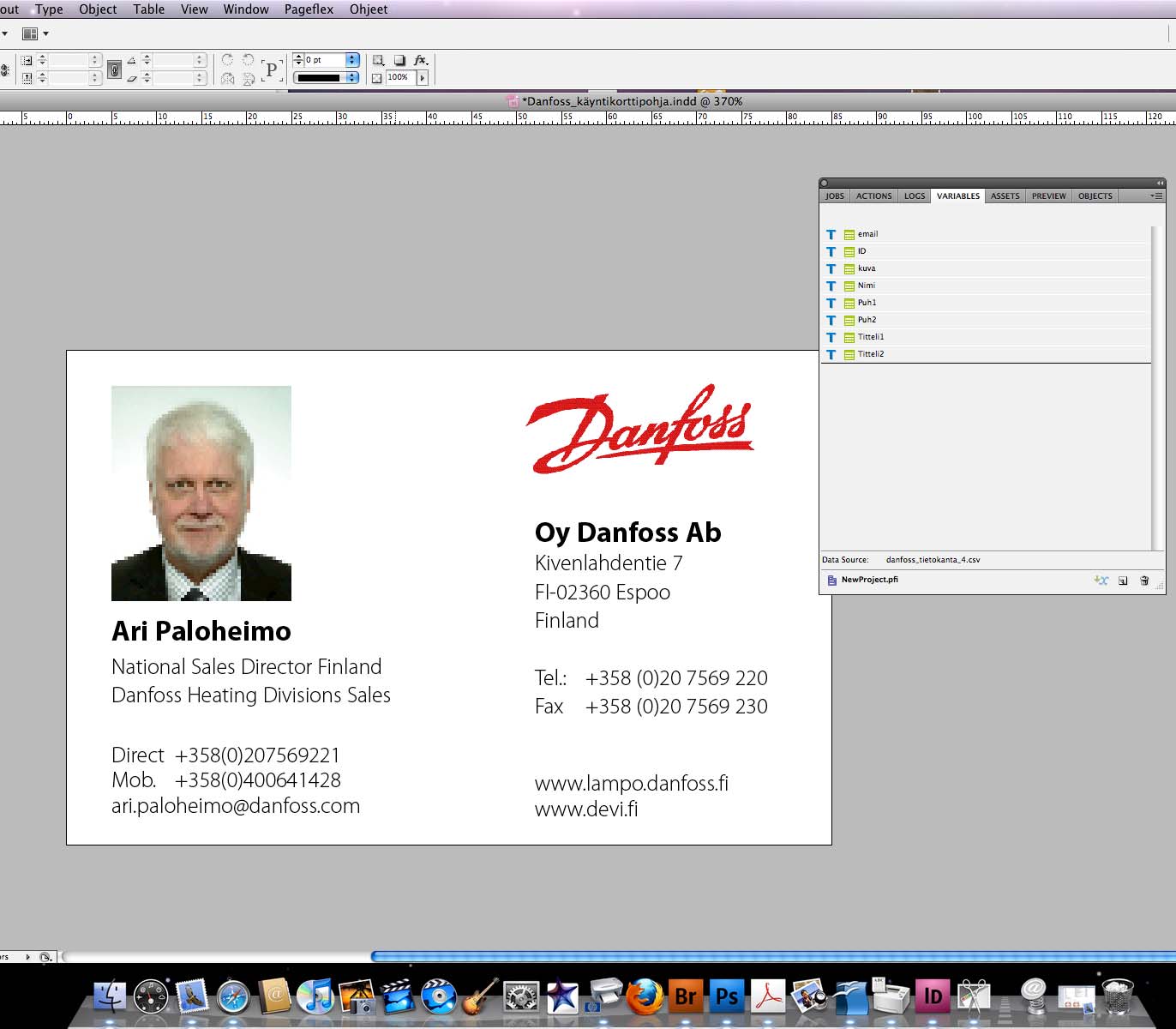This screenshot has height=1029, width=1176.
Task: Click the text type icon beside email
Action: click(831, 234)
